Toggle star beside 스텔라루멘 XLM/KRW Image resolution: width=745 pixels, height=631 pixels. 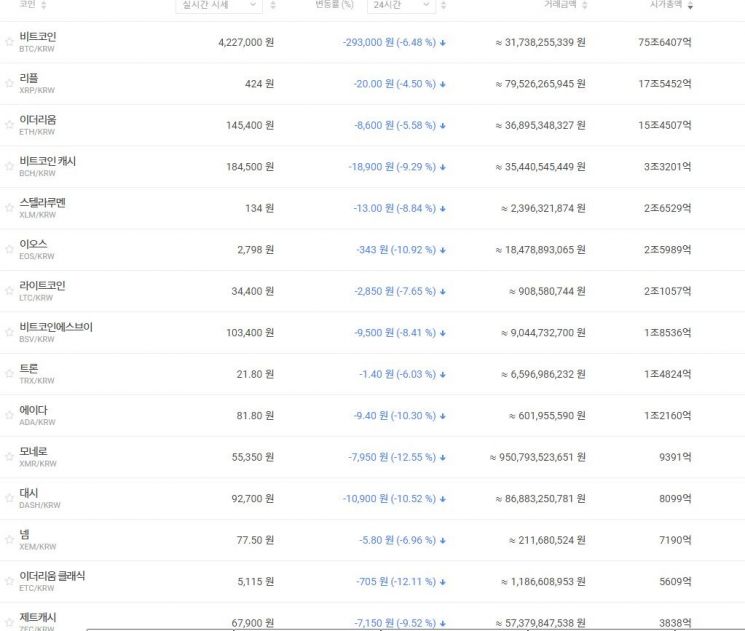[x=9, y=208]
